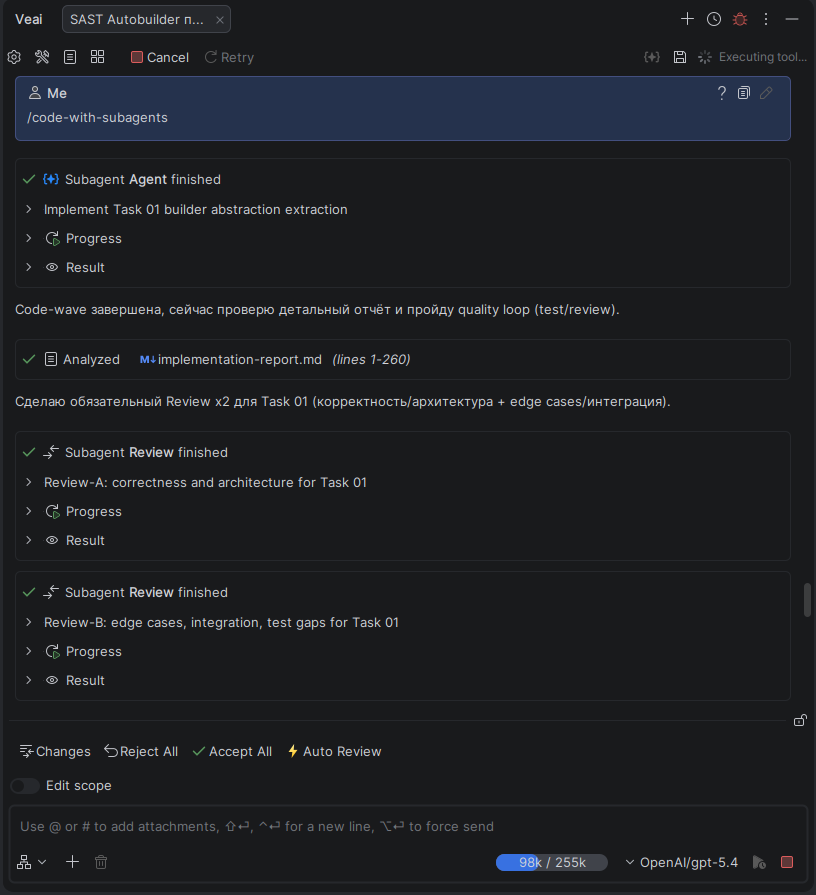Image resolution: width=816 pixels, height=895 pixels.
Task: Click the red bug debug icon
Action: tap(740, 19)
